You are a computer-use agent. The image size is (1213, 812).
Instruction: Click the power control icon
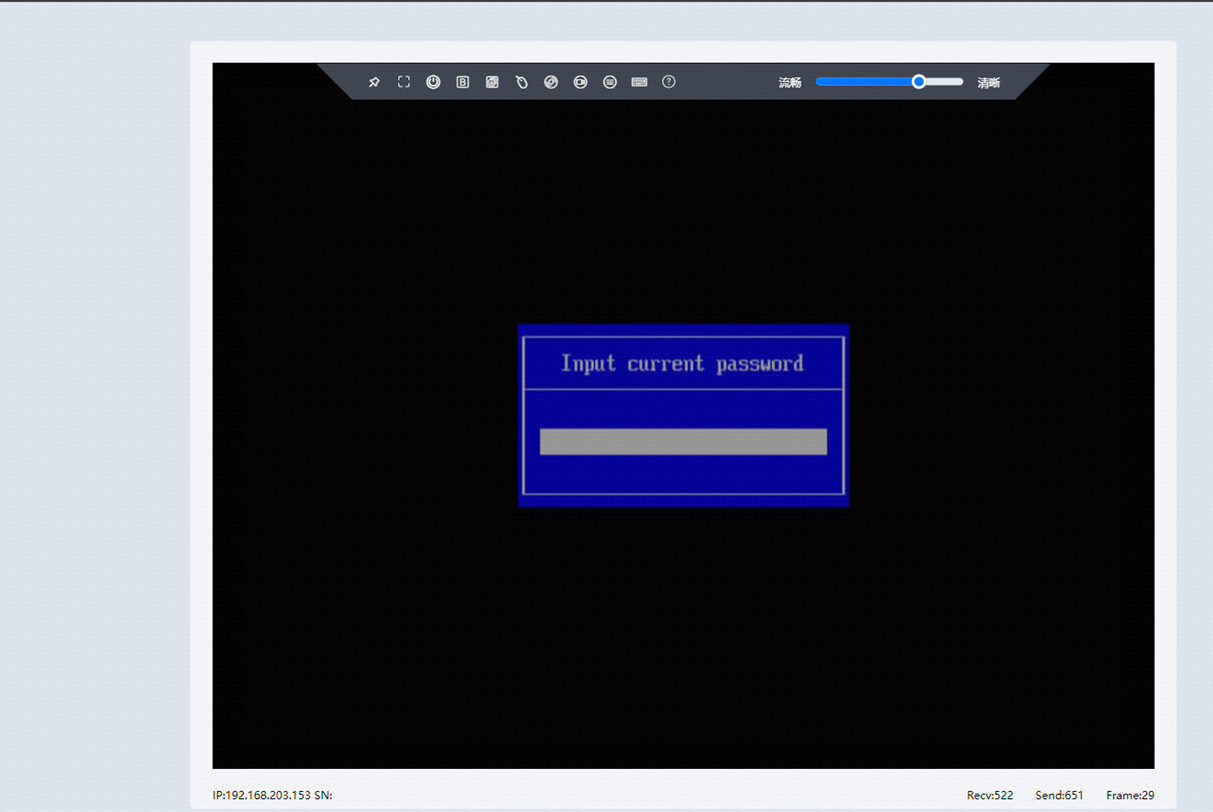[433, 82]
